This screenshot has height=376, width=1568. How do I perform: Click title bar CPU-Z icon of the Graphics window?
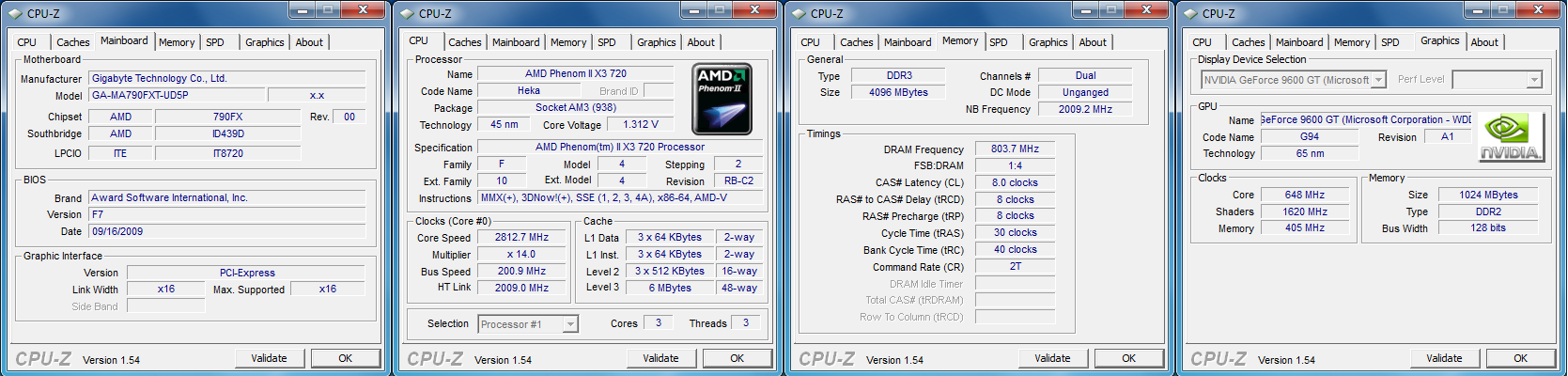tap(1190, 13)
